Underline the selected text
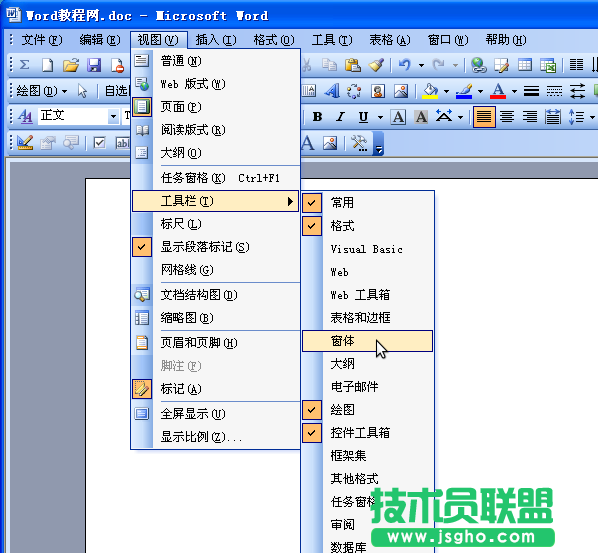This screenshot has width=598, height=553. (x=363, y=117)
